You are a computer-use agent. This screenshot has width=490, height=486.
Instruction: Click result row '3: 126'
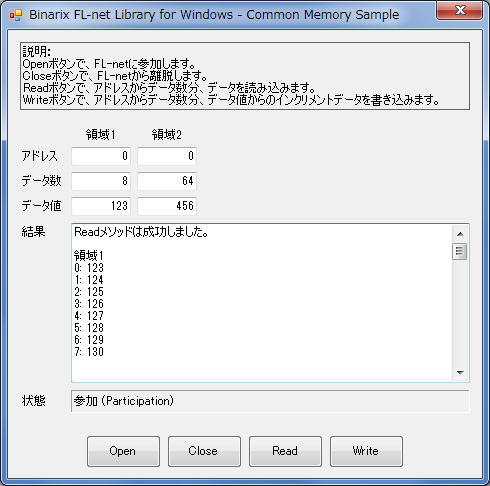click(x=89, y=304)
